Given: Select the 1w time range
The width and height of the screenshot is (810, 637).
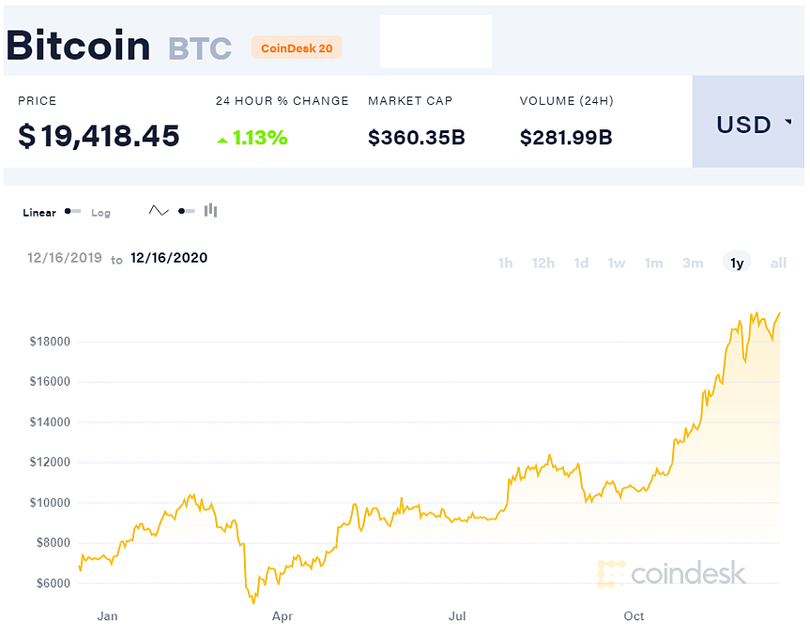Looking at the screenshot, I should click(616, 262).
